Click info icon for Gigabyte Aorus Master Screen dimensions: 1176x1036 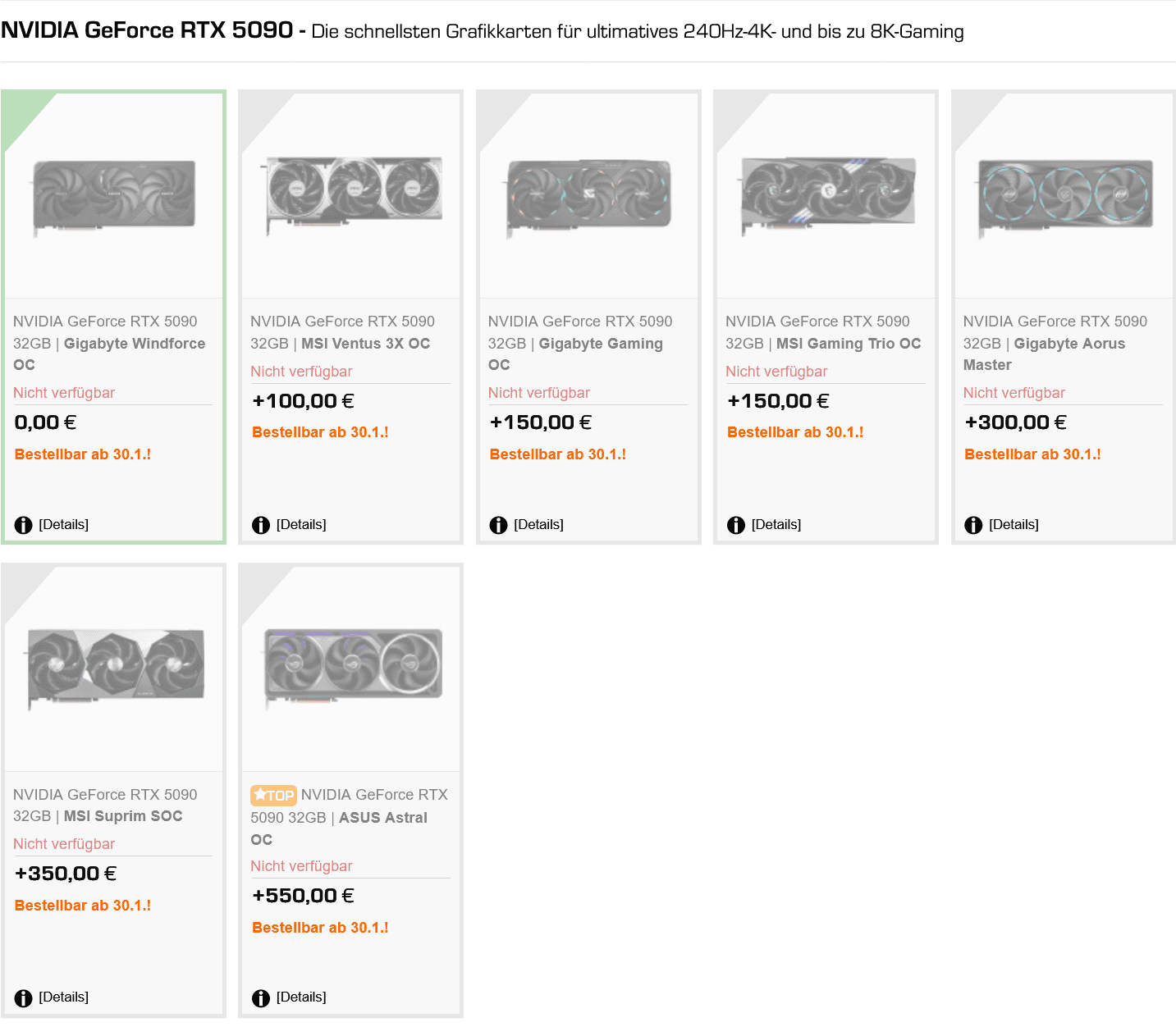click(973, 525)
